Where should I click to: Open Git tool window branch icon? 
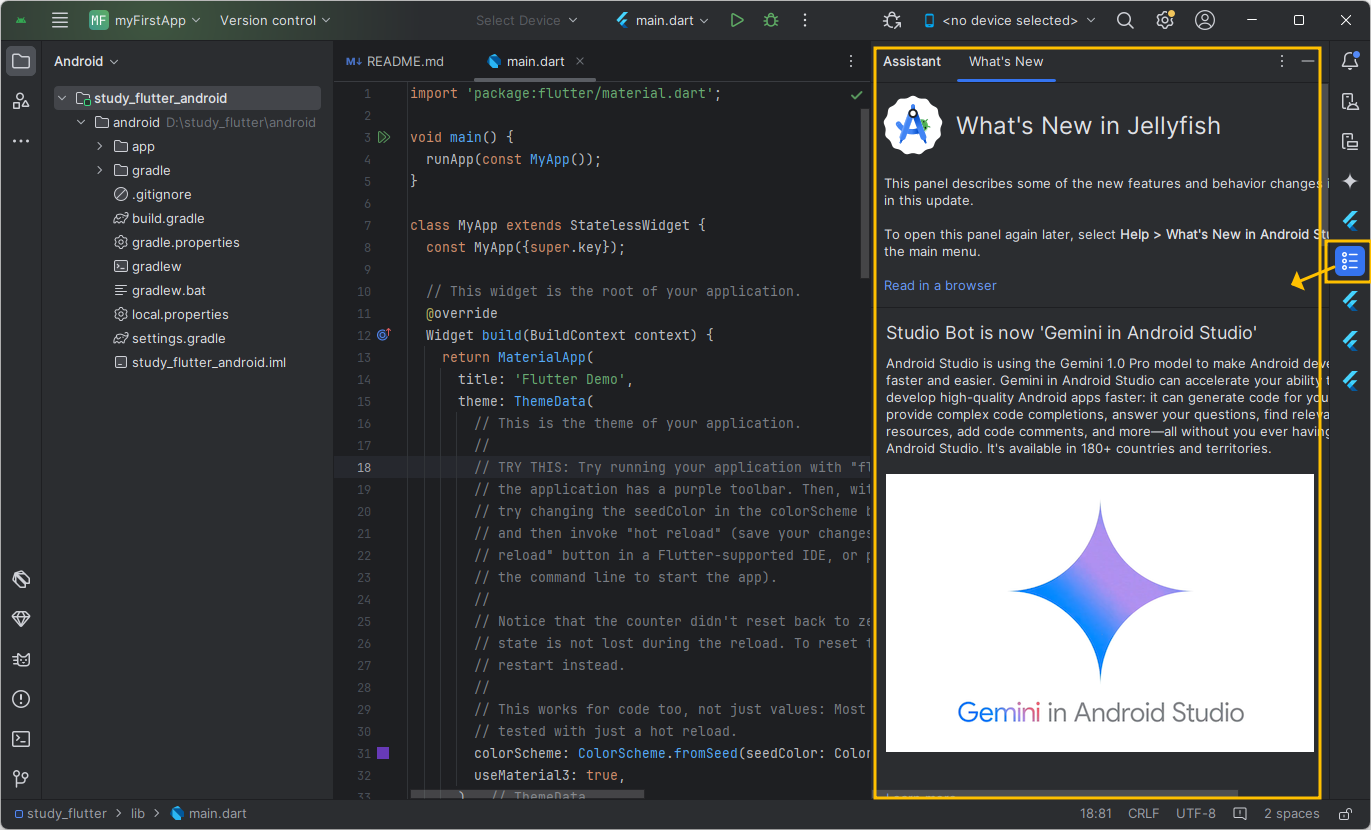pyautogui.click(x=20, y=779)
